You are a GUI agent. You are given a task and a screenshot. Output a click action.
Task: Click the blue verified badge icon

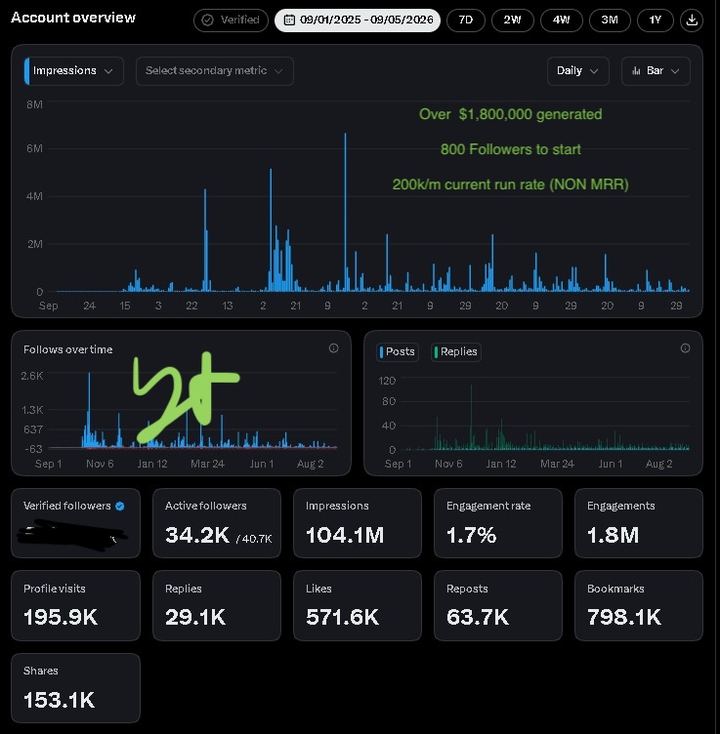pos(120,506)
